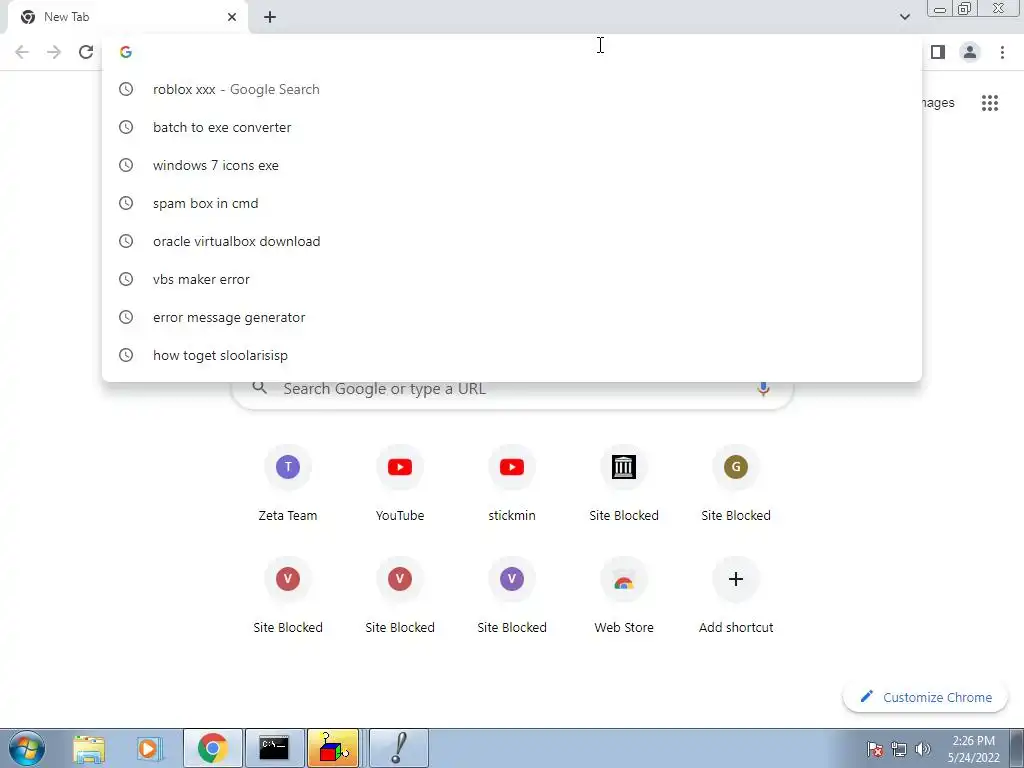This screenshot has height=768, width=1024.
Task: Choose 'roblox xxx - Google Search' suggestion
Action: [x=511, y=89]
